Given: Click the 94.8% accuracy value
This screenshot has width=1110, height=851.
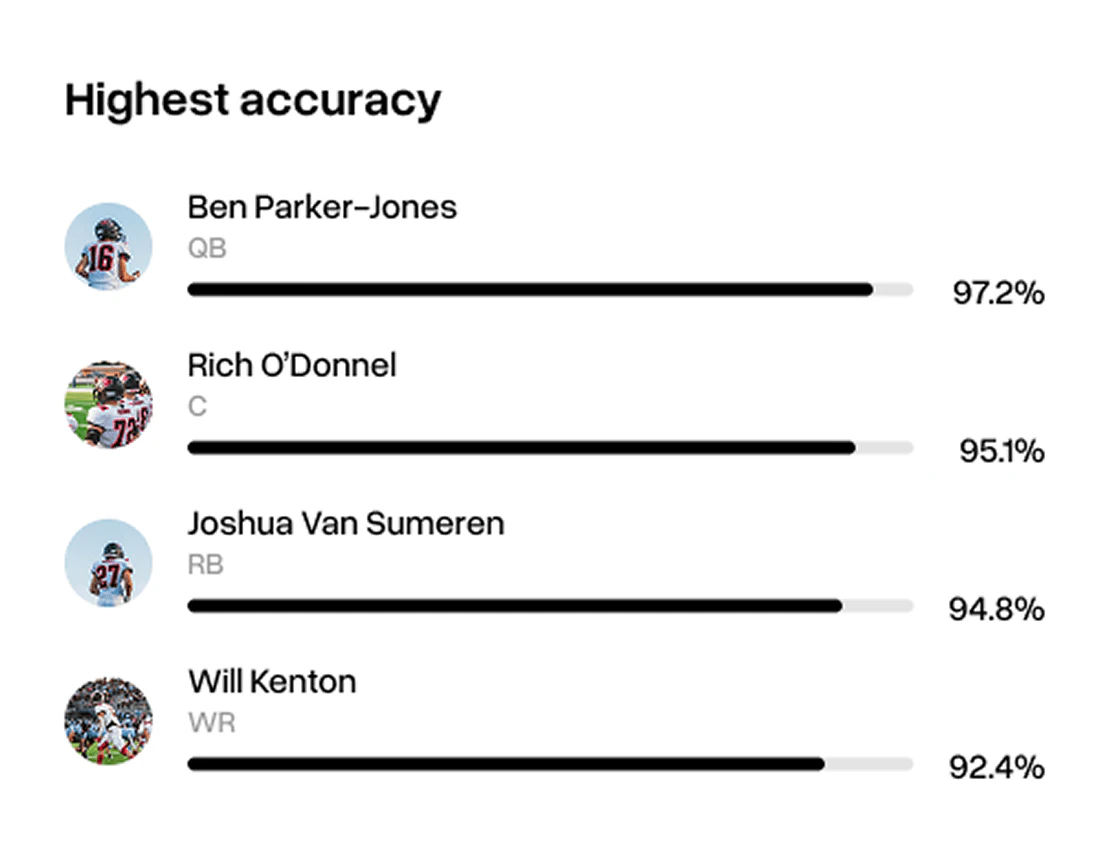Looking at the screenshot, I should pyautogui.click(x=996, y=609).
